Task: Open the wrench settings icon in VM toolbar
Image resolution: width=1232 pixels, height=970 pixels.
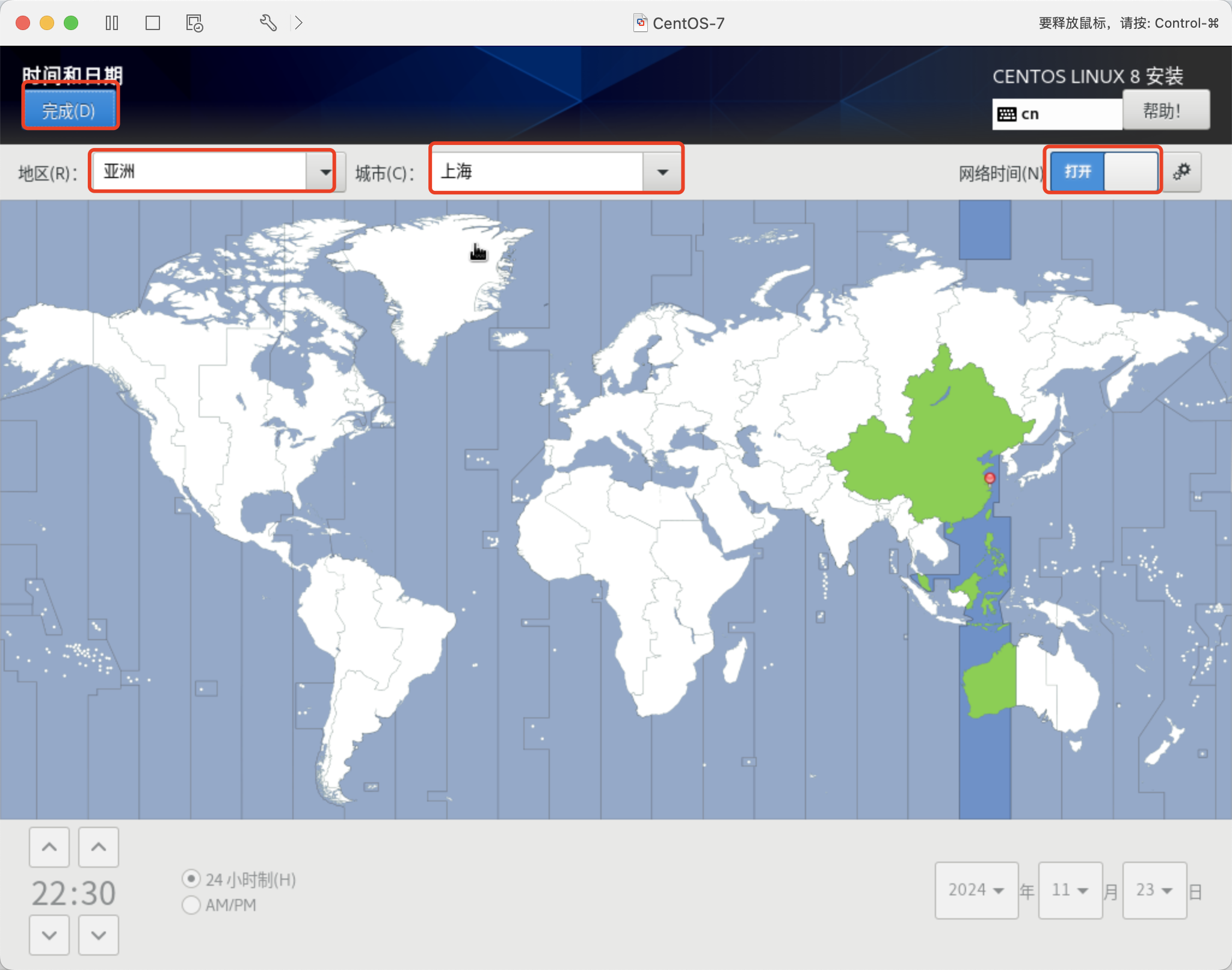Action: pyautogui.click(x=268, y=23)
